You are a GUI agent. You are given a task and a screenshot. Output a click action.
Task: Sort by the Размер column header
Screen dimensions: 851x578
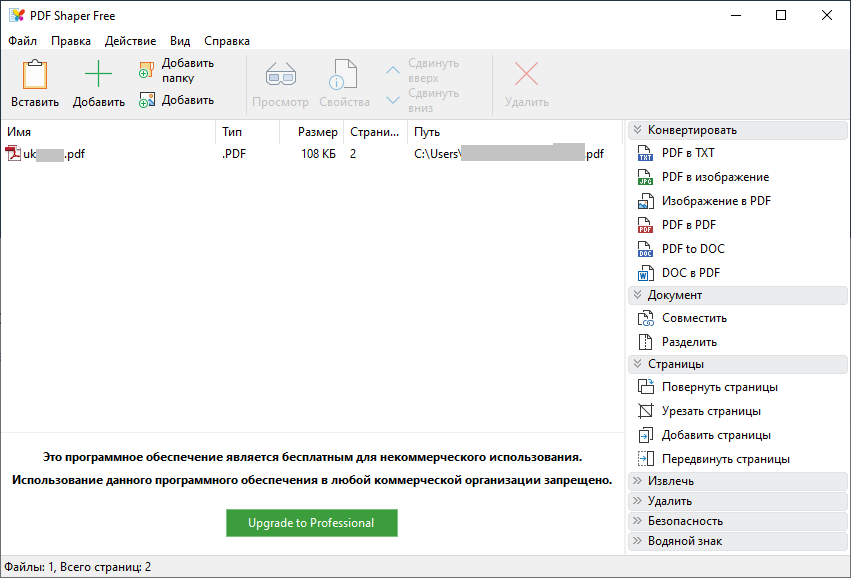312,132
